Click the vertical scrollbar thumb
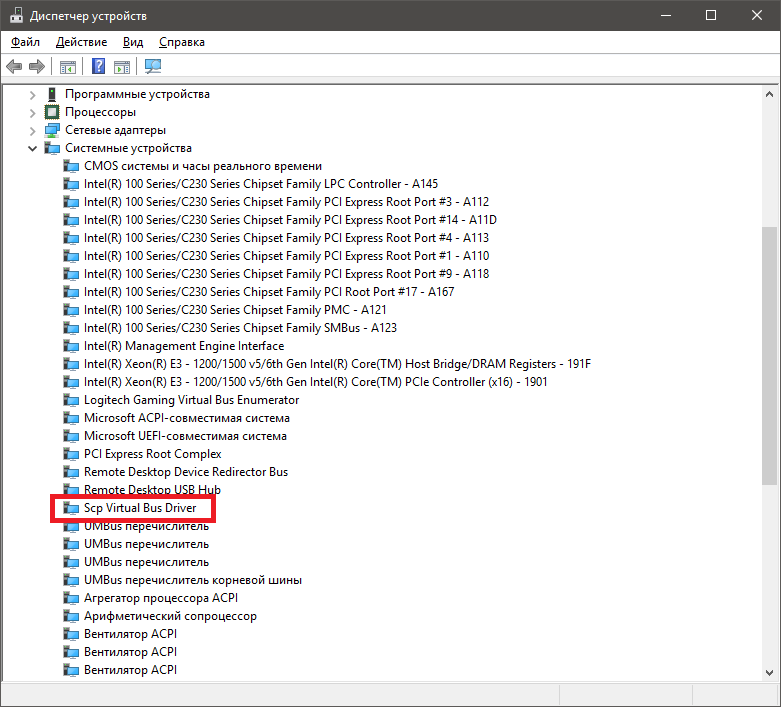 click(x=769, y=356)
